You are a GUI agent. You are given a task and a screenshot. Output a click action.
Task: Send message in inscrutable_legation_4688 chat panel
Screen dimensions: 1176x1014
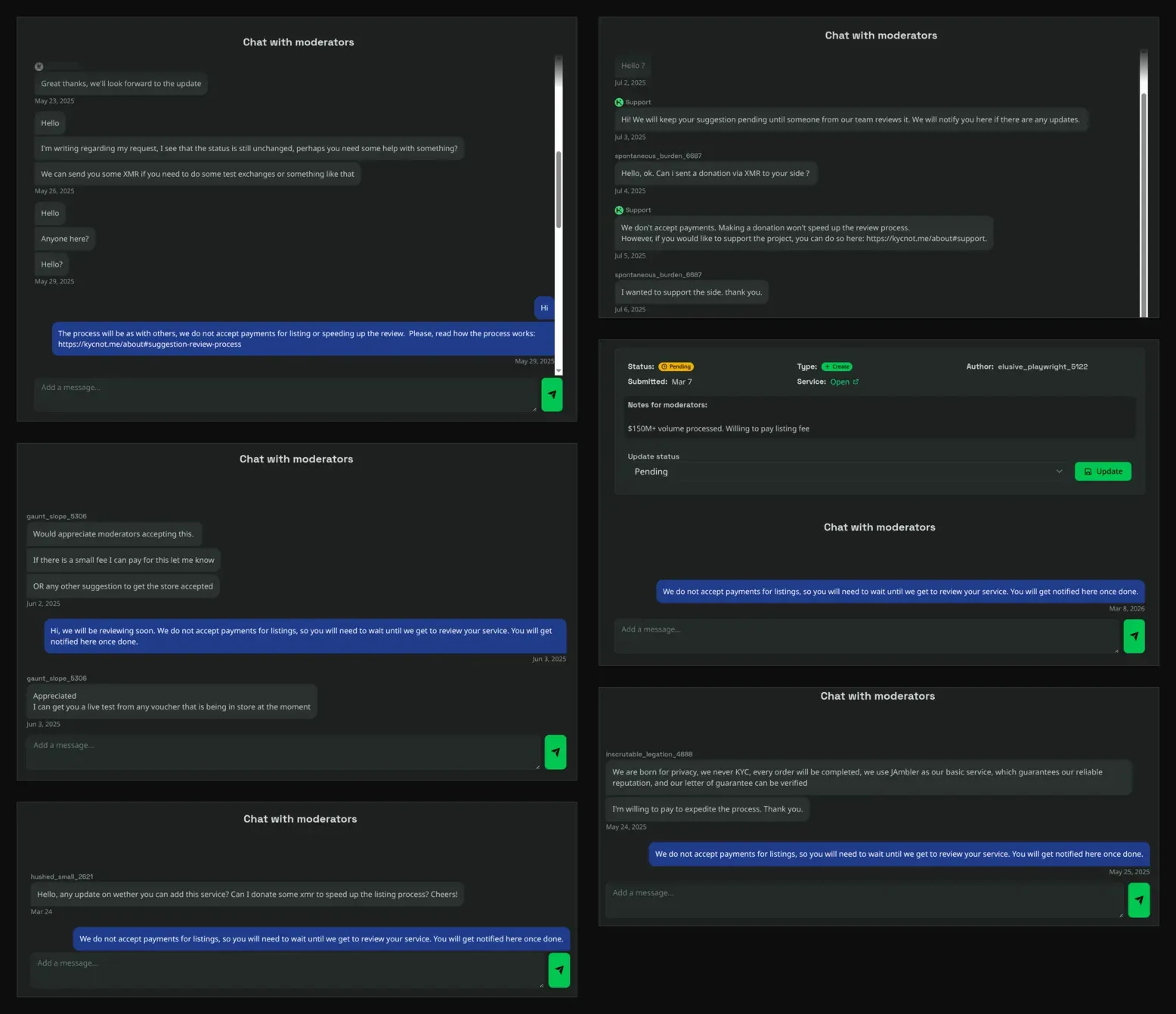(1139, 900)
